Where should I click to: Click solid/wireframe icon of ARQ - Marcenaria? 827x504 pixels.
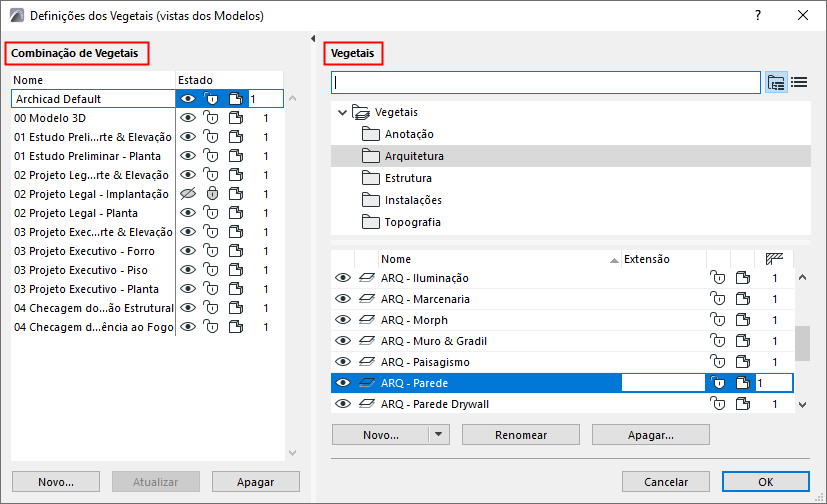coord(741,299)
